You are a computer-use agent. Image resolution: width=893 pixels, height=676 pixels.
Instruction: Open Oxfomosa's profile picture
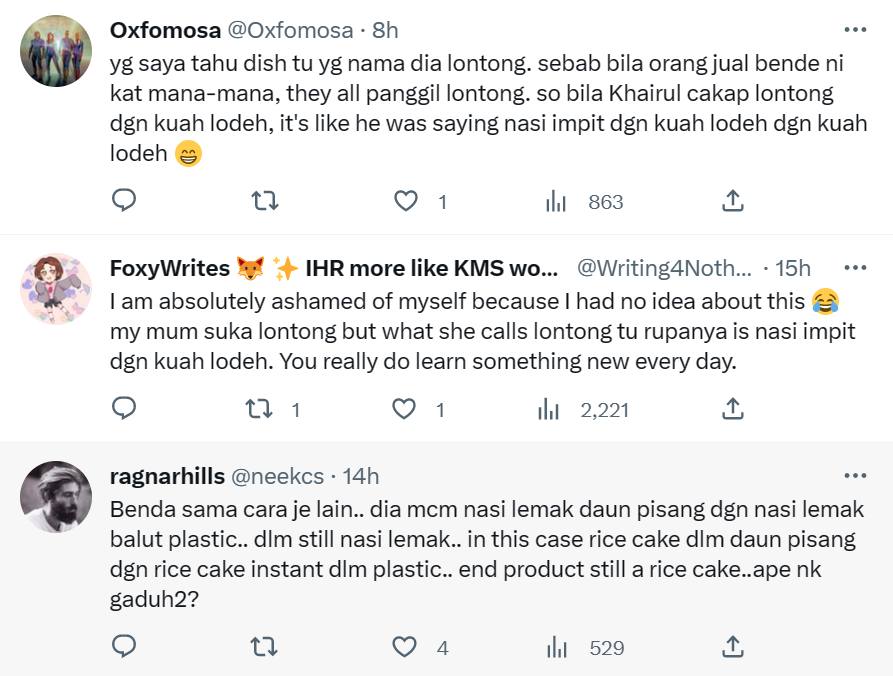pos(56,51)
